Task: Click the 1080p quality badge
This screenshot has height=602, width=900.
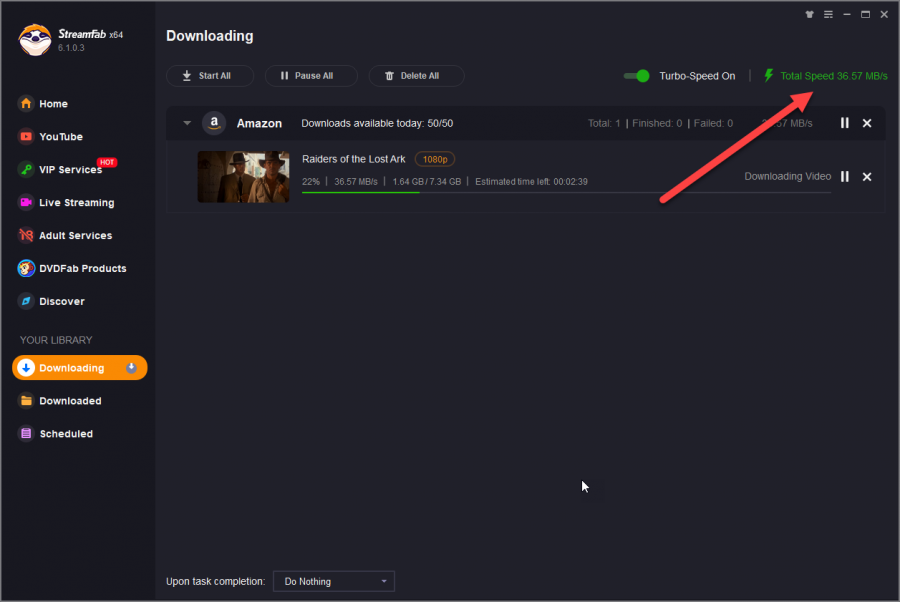Action: [x=435, y=159]
